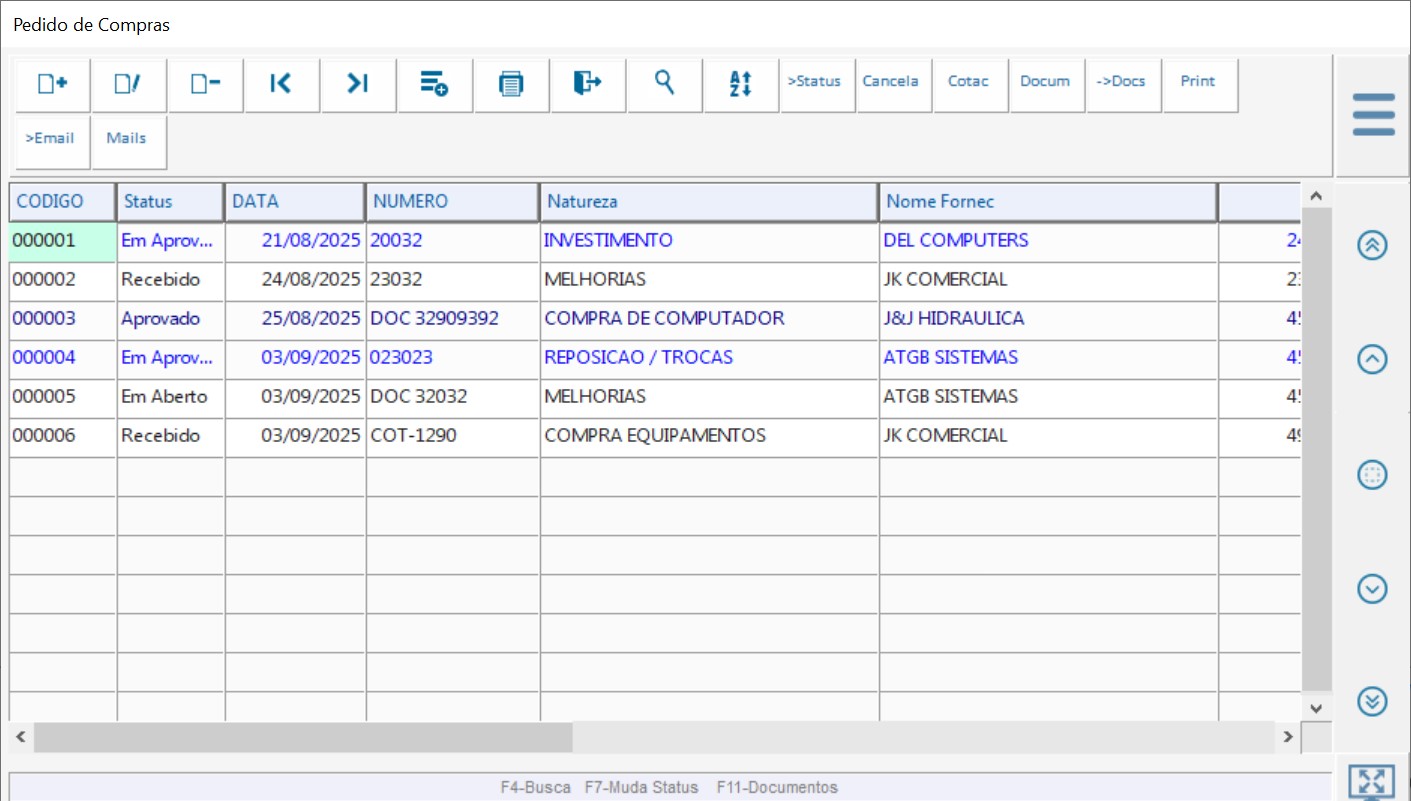
Task: Click the delete record document-minus icon
Action: tap(205, 84)
